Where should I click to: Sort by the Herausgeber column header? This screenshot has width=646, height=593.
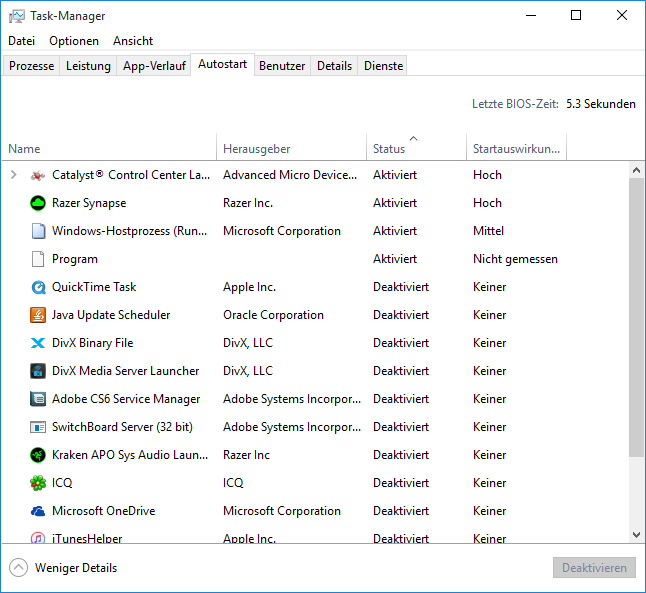pos(291,148)
